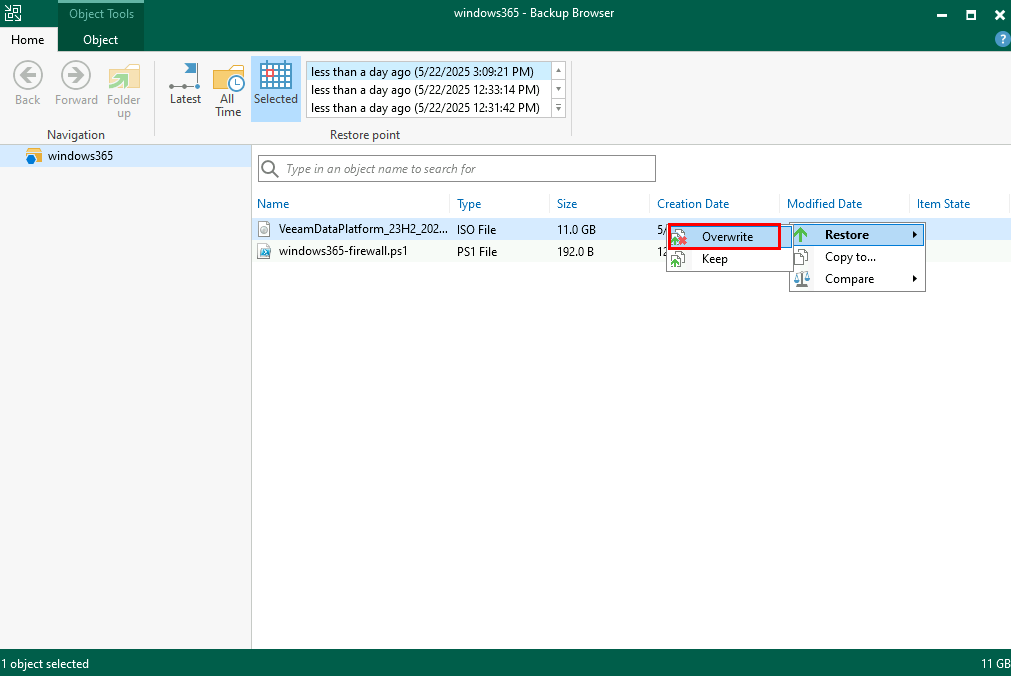Open the help question mark icon
The width and height of the screenshot is (1011, 676).
pos(1002,39)
